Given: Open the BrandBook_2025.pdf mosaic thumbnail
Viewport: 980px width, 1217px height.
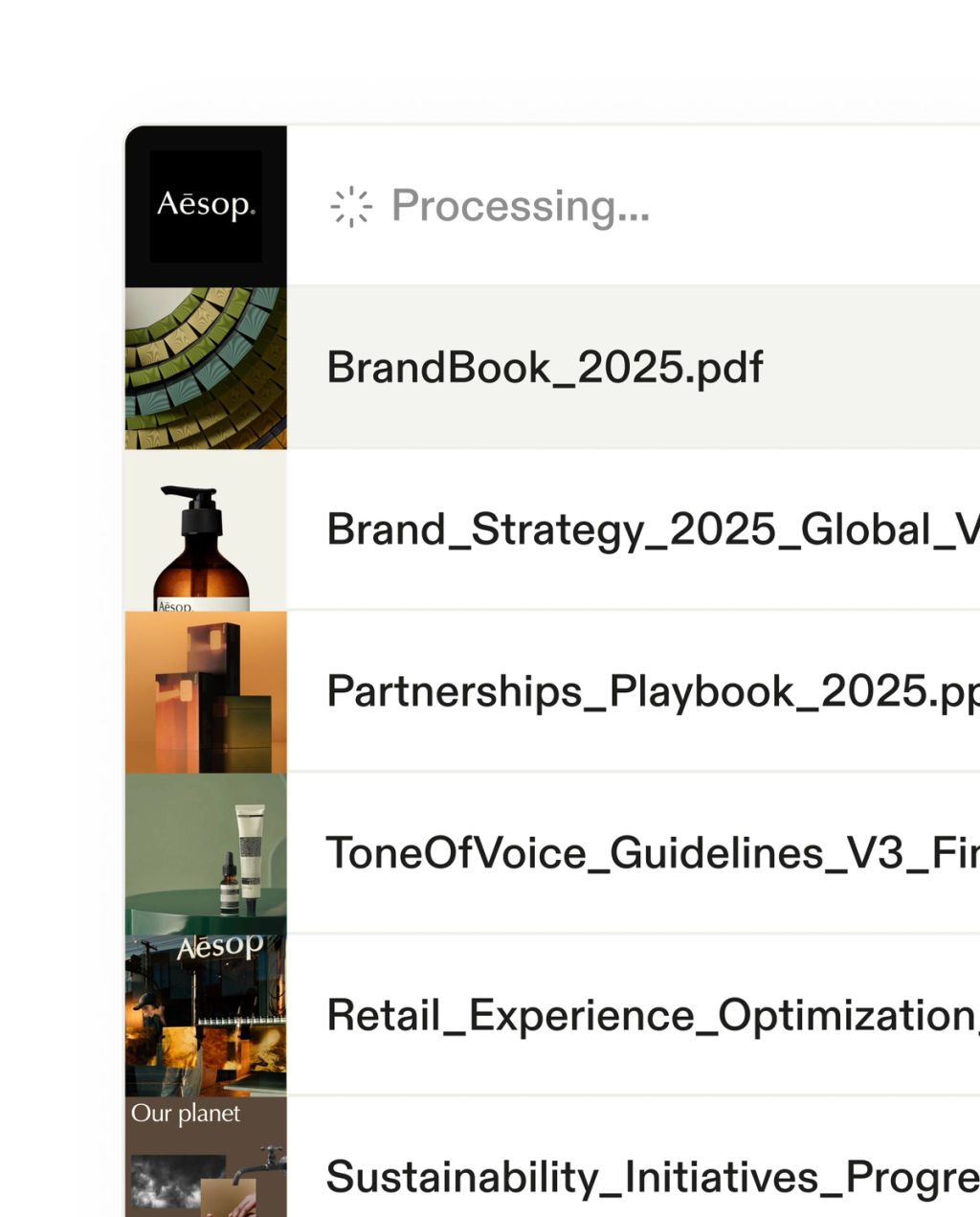Looking at the screenshot, I should pos(206,368).
